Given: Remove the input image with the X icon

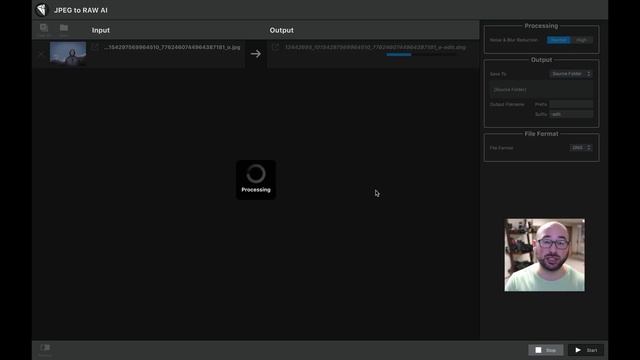Looking at the screenshot, I should (x=41, y=54).
